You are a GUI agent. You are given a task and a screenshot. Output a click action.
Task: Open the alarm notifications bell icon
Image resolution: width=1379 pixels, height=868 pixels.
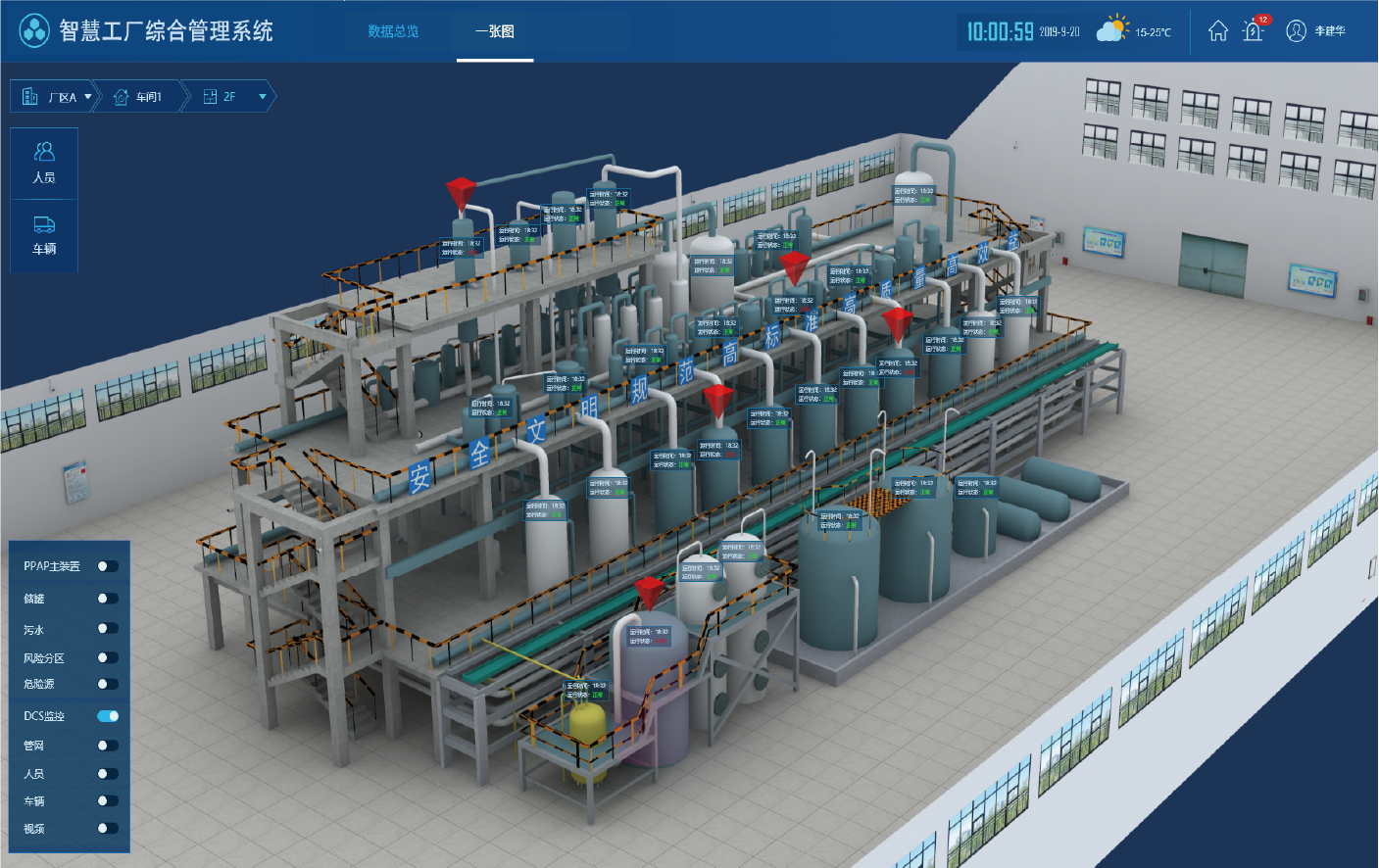pos(1253,31)
